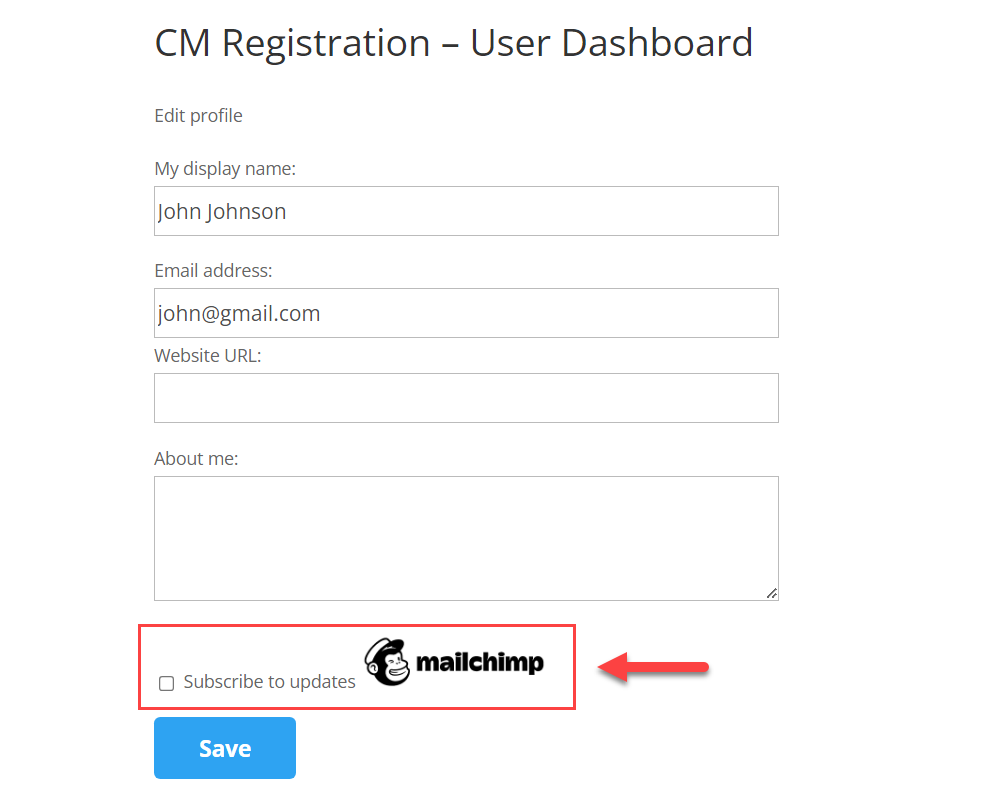The image size is (1000, 800).
Task: Place cursor after John Johnson text
Action: coord(287,212)
